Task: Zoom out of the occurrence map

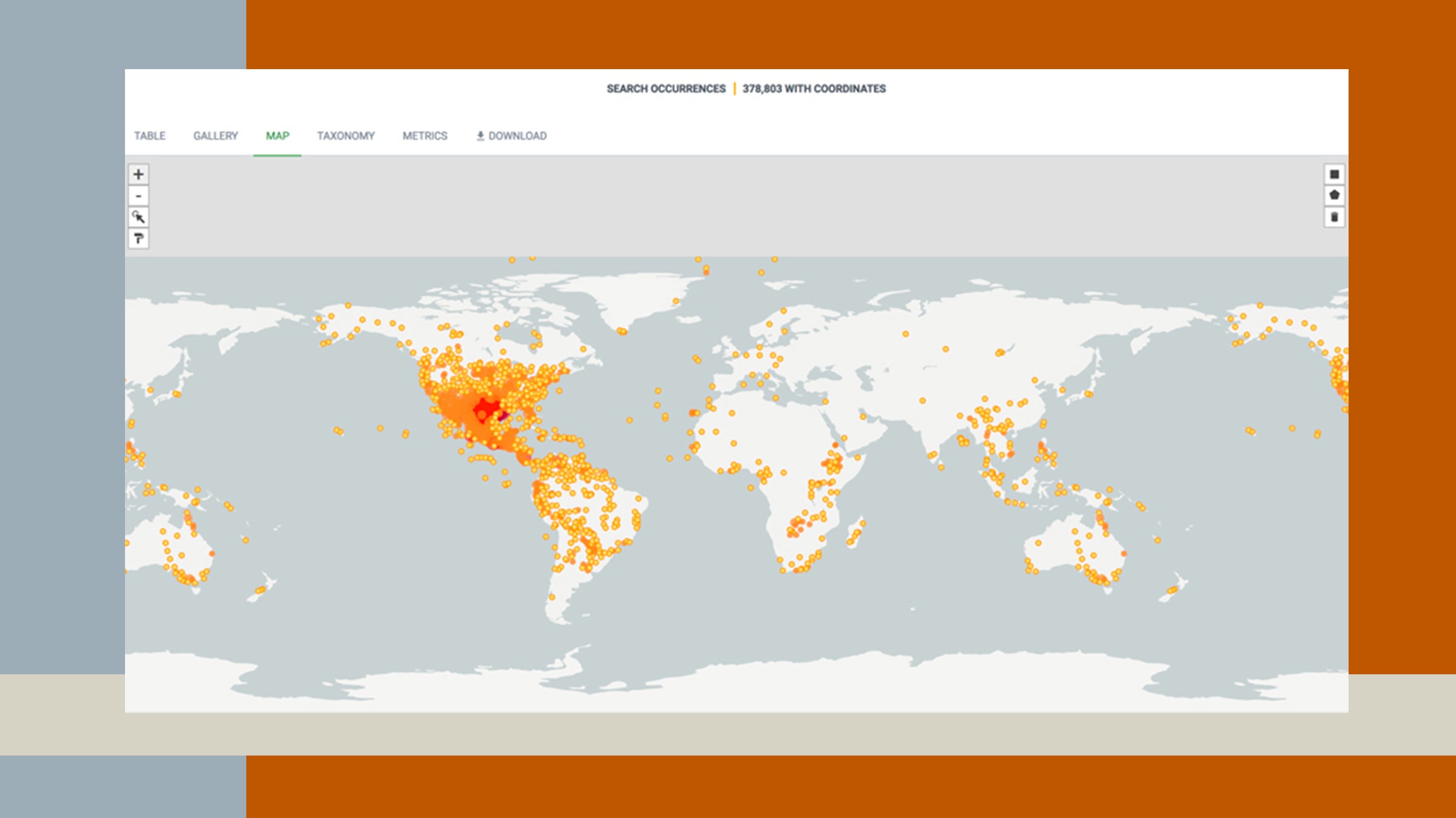Action: point(138,196)
